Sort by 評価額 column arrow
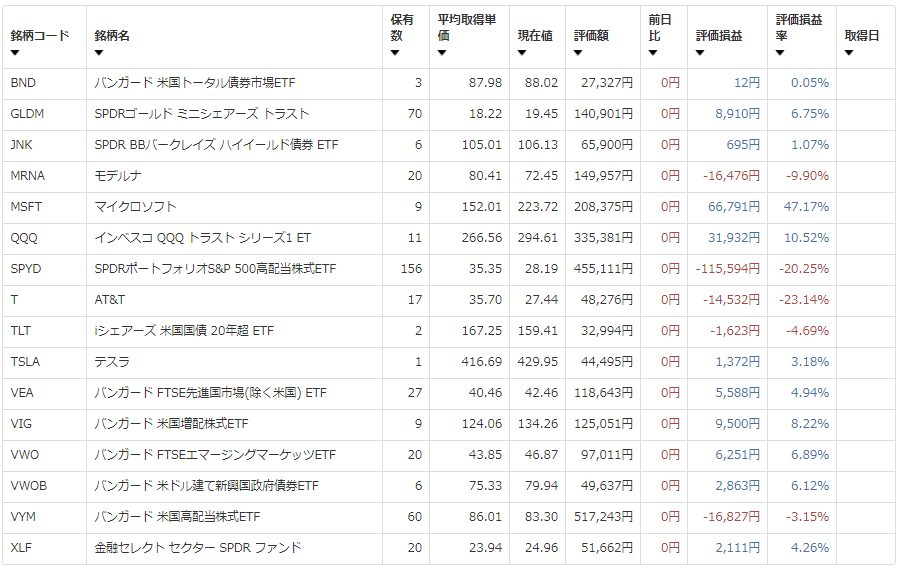This screenshot has width=901, height=569. 578,53
